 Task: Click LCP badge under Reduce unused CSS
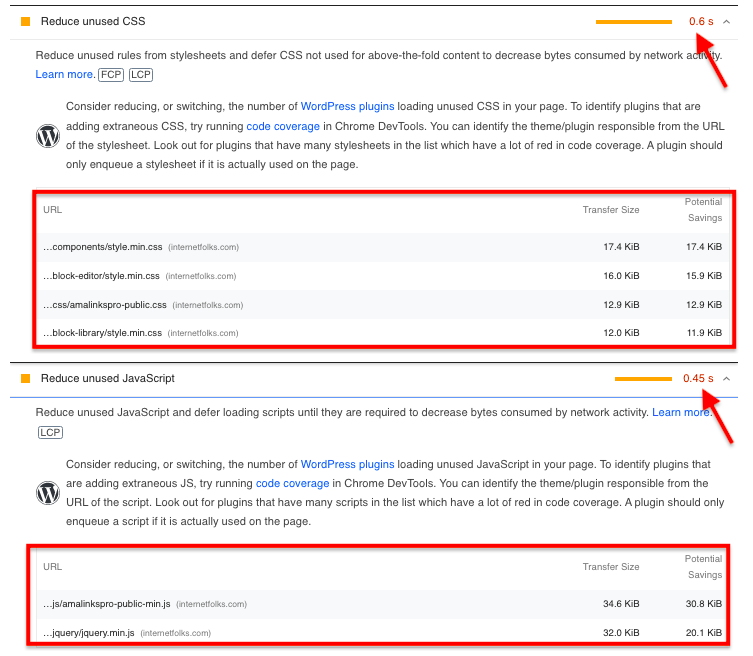141,75
